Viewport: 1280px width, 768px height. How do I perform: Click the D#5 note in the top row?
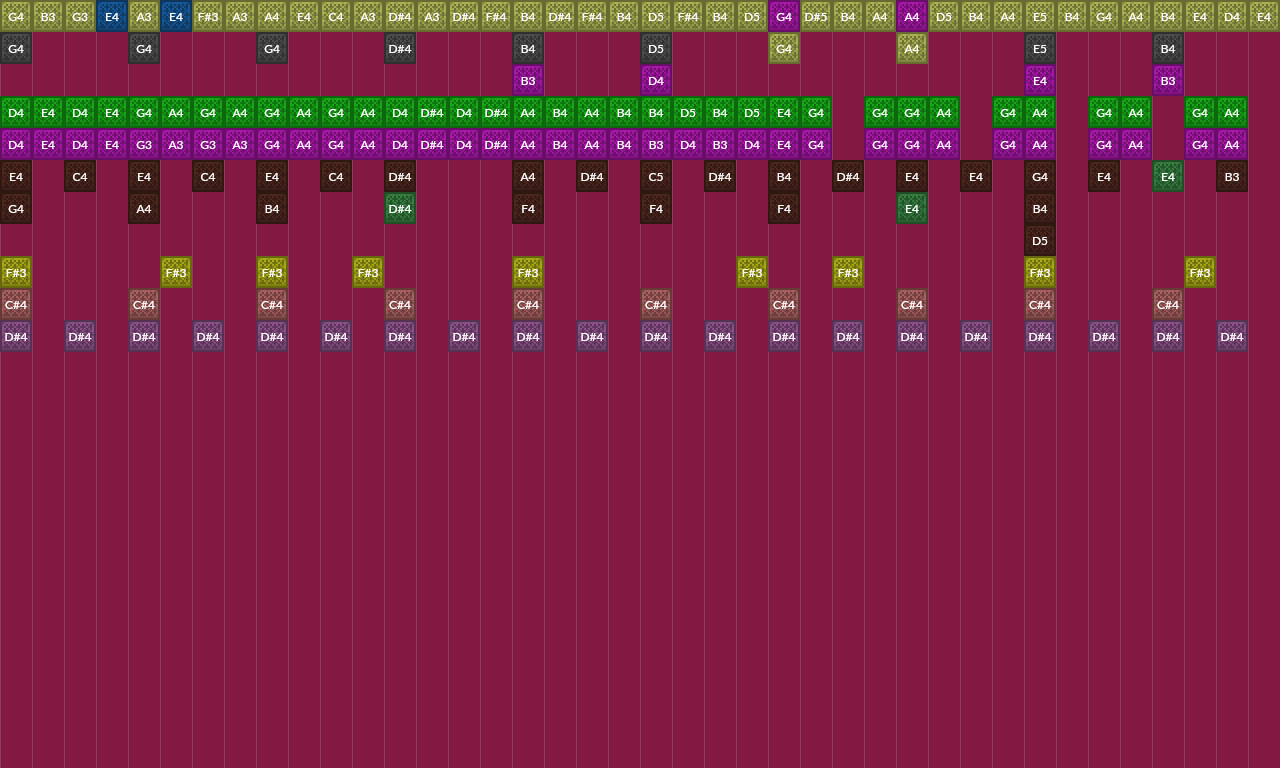pyautogui.click(x=816, y=16)
